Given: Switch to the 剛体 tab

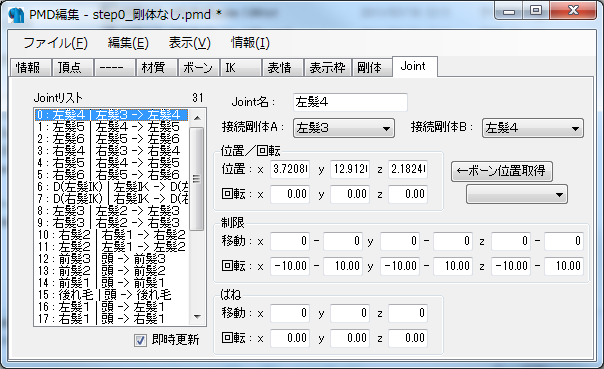Looking at the screenshot, I should click(x=372, y=68).
